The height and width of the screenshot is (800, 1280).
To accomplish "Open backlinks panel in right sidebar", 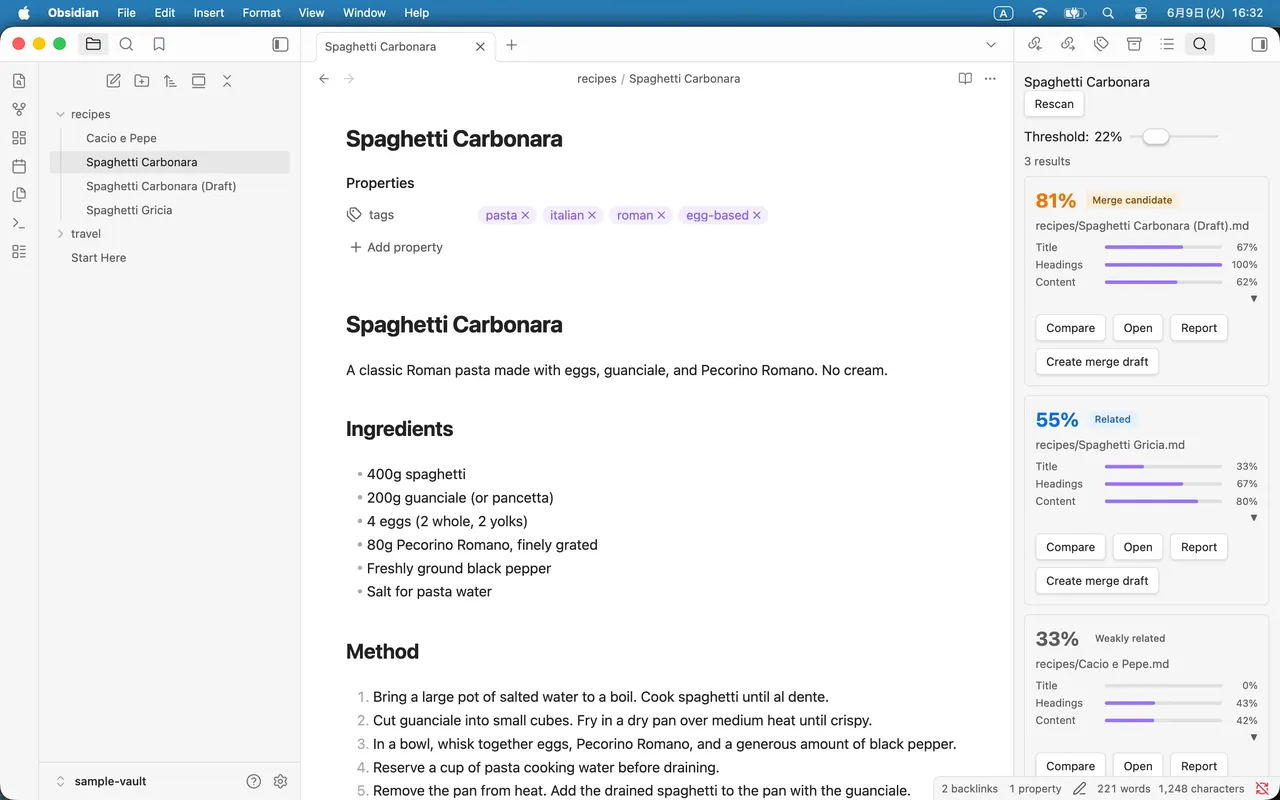I will click(1035, 44).
